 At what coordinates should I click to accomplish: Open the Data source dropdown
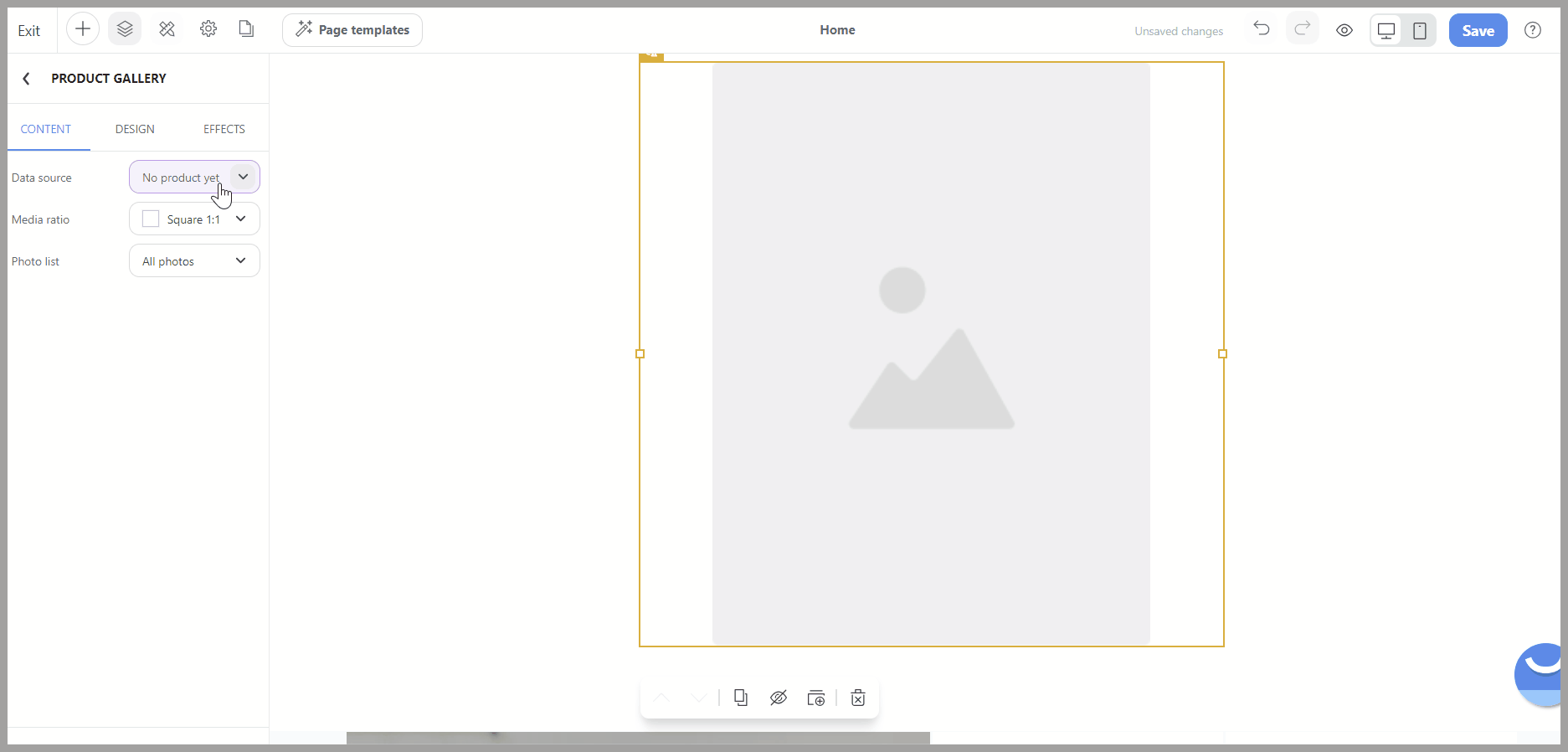[x=194, y=178]
